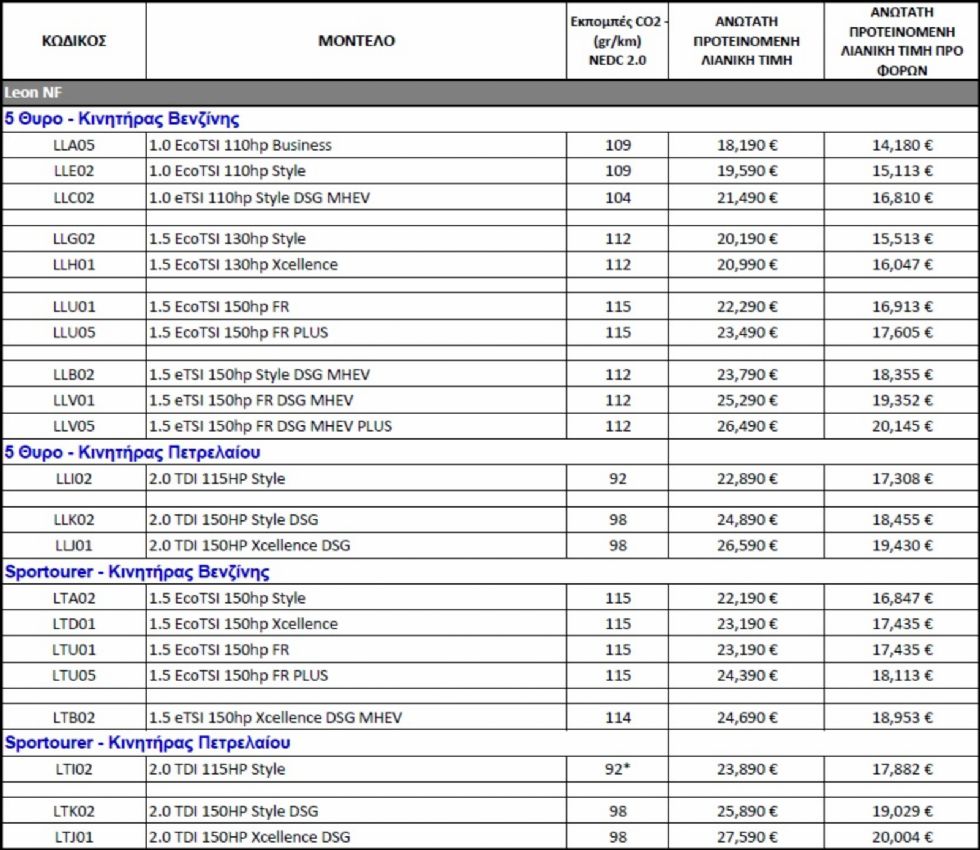Click the code LTI02
The height and width of the screenshot is (850, 980).
point(74,769)
